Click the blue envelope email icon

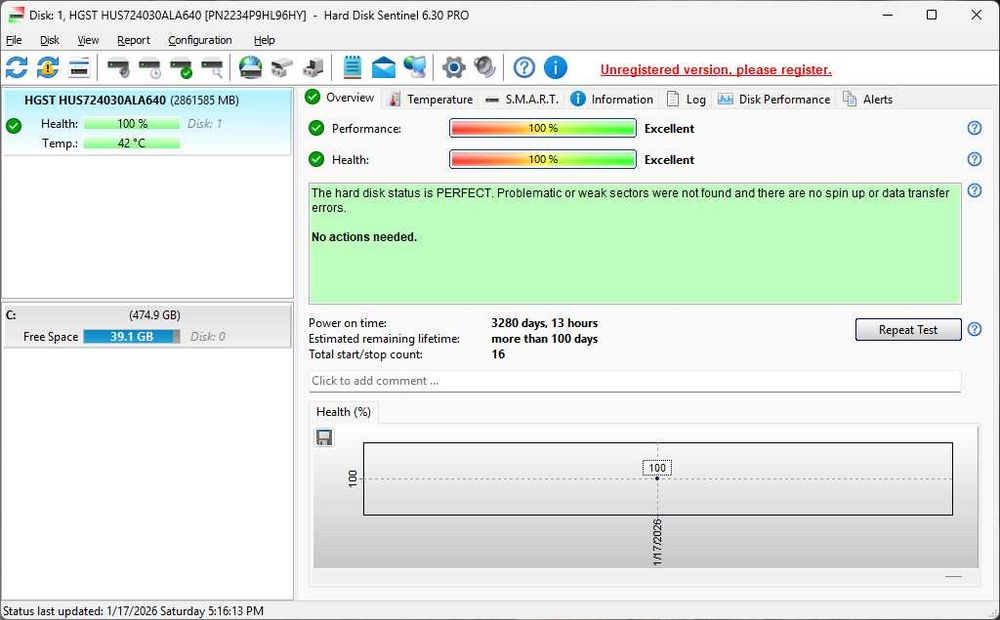tap(383, 67)
